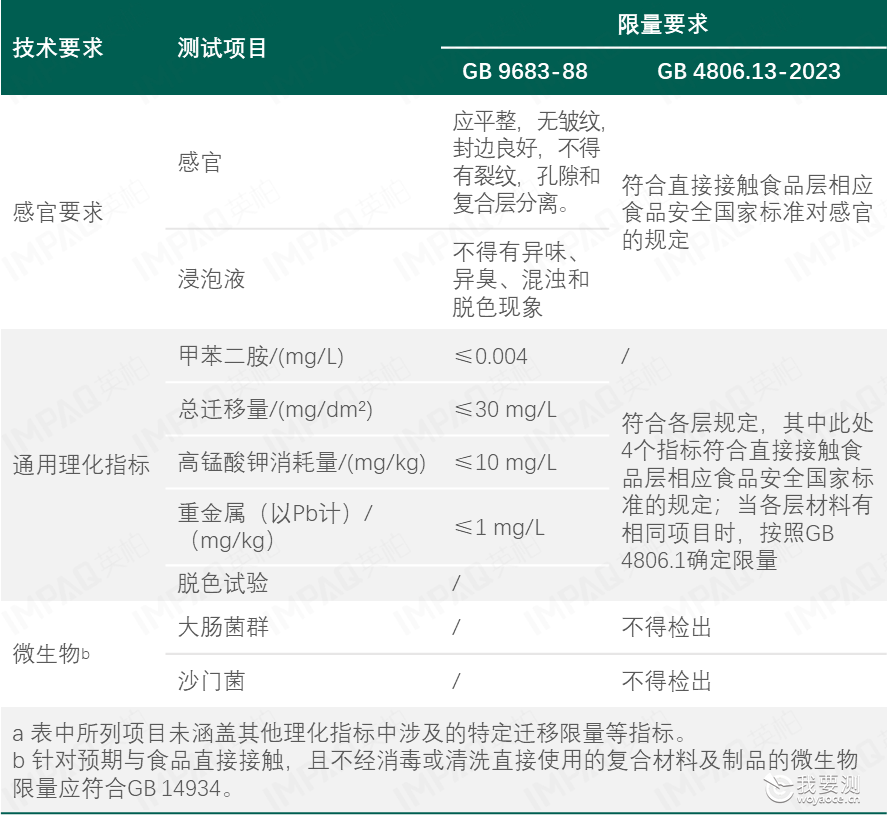Select the 总迁移量/(mg/dm²) item
The height and width of the screenshot is (816, 888).
[x=275, y=409]
